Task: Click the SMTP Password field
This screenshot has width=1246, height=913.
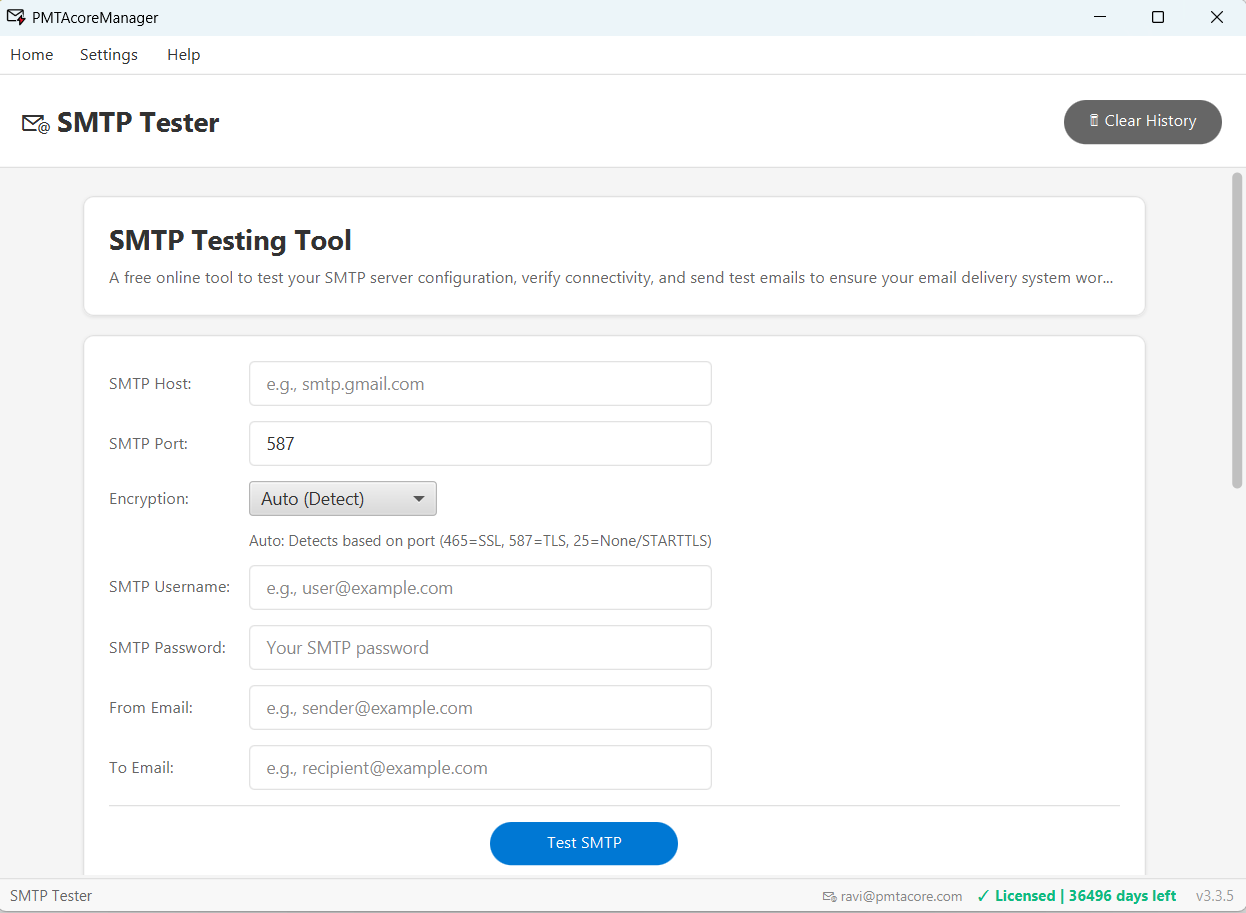Action: (480, 647)
